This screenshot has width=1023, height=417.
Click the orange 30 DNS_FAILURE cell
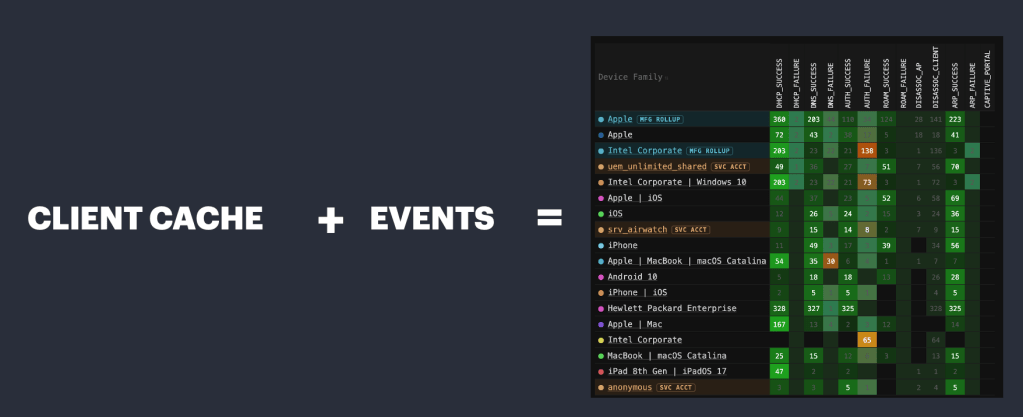(831, 261)
